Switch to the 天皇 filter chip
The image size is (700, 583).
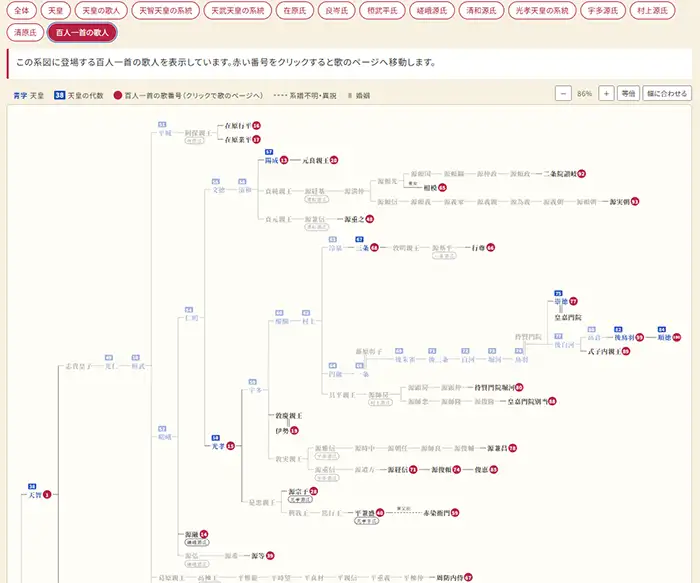(55, 10)
